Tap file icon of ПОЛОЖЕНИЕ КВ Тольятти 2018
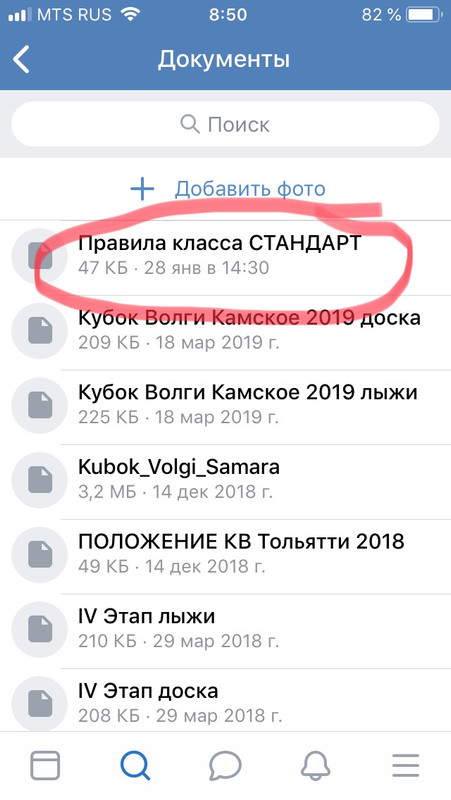 coord(40,555)
